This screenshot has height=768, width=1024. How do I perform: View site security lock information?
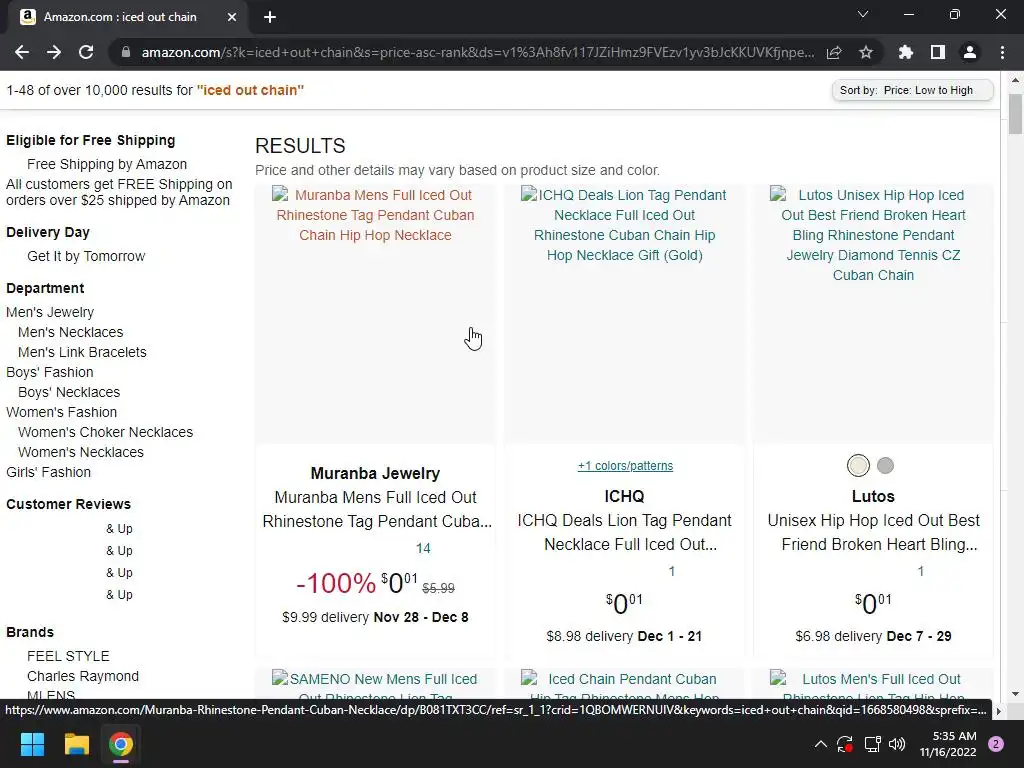(126, 52)
